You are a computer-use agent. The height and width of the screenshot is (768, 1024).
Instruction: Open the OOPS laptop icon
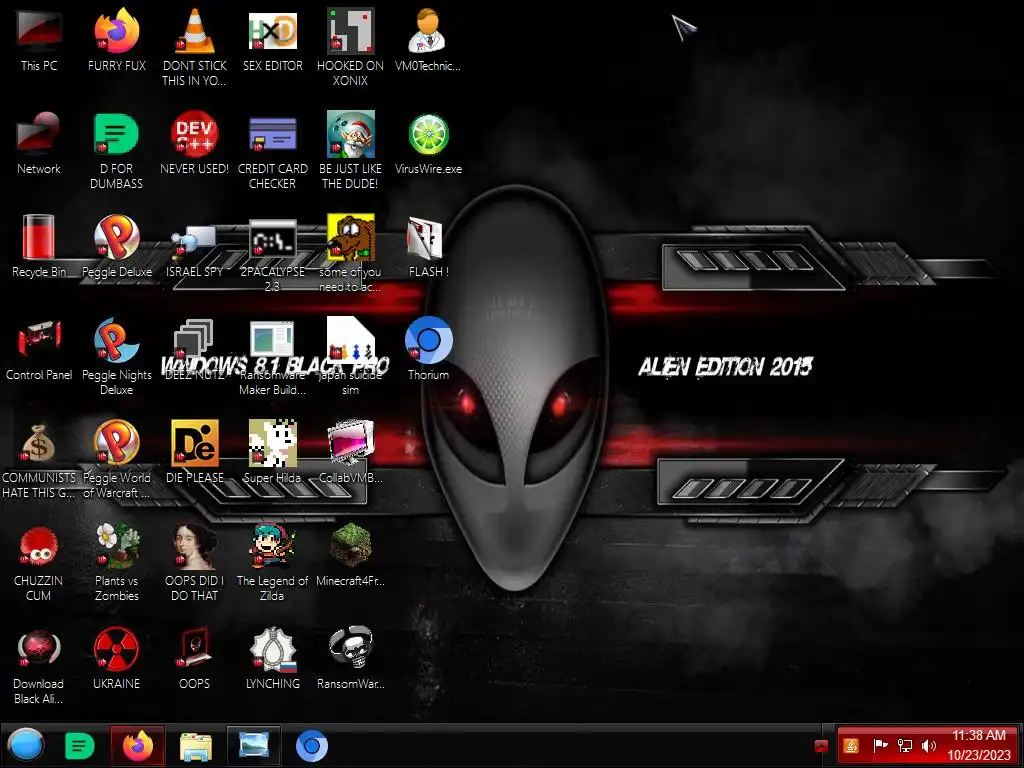[x=195, y=658]
